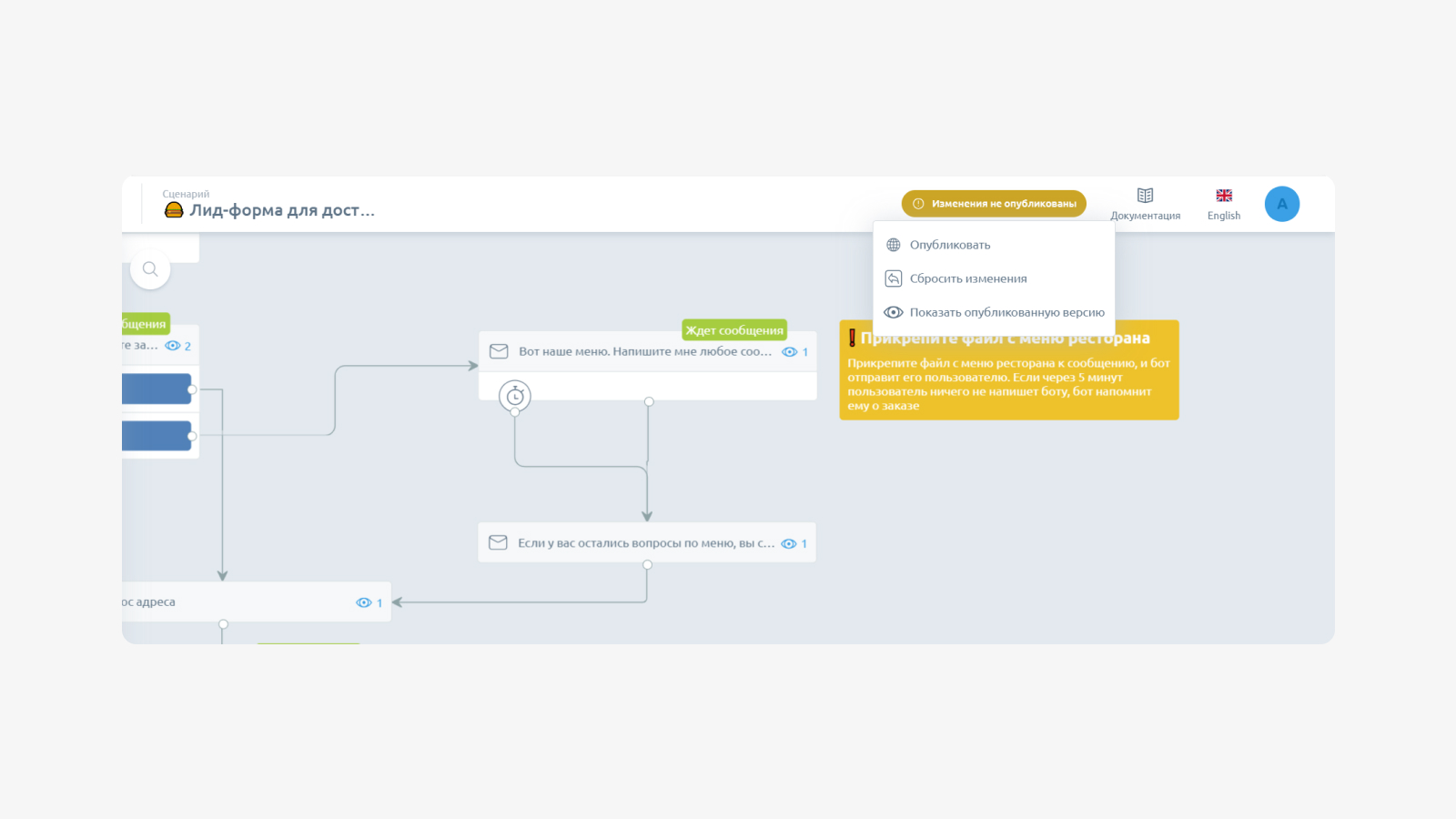The width and height of the screenshot is (1456, 819).
Task: Click the scenario title 'Лид-форма для дост…'
Action: click(x=282, y=210)
